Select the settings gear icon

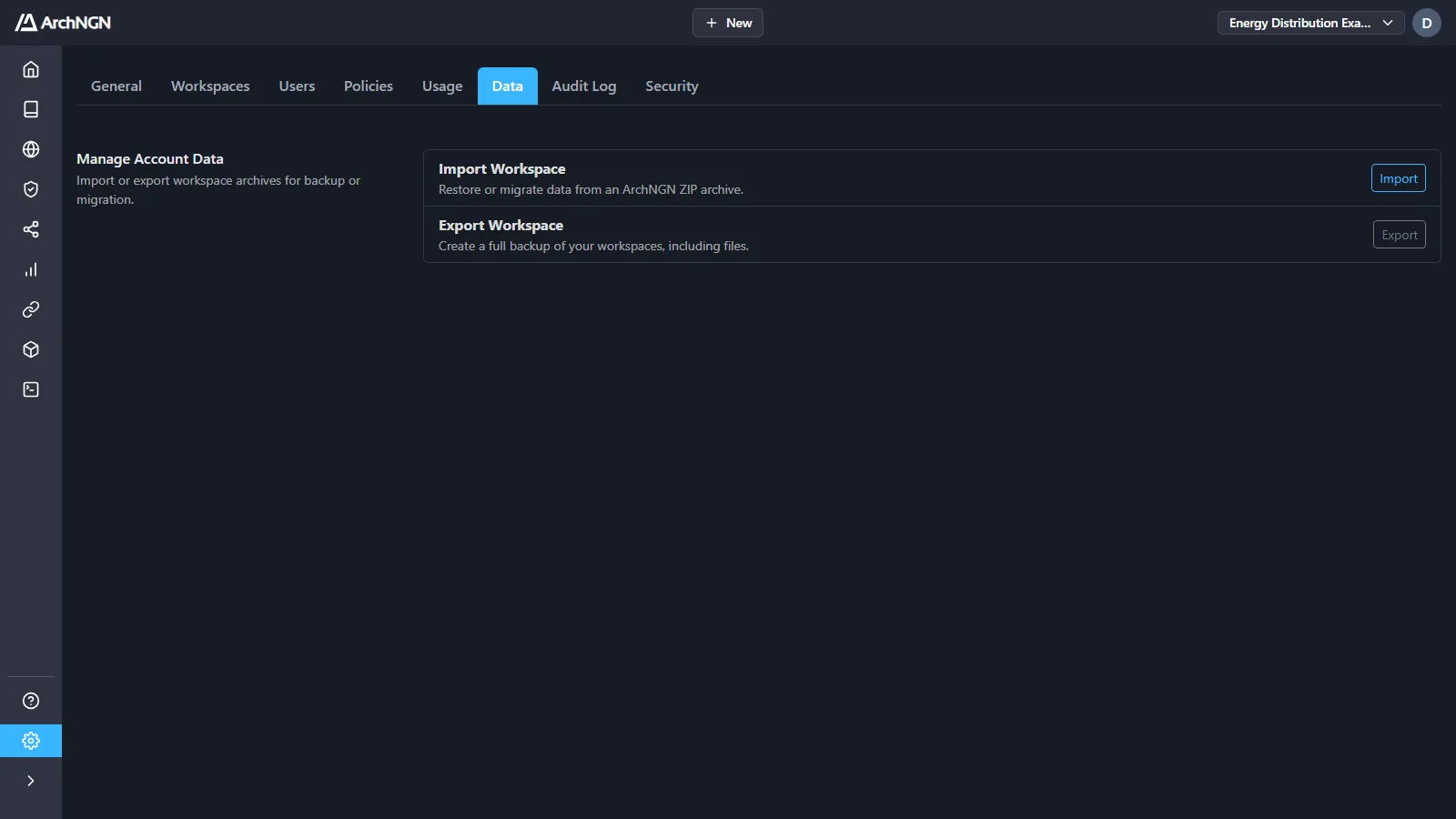click(31, 741)
